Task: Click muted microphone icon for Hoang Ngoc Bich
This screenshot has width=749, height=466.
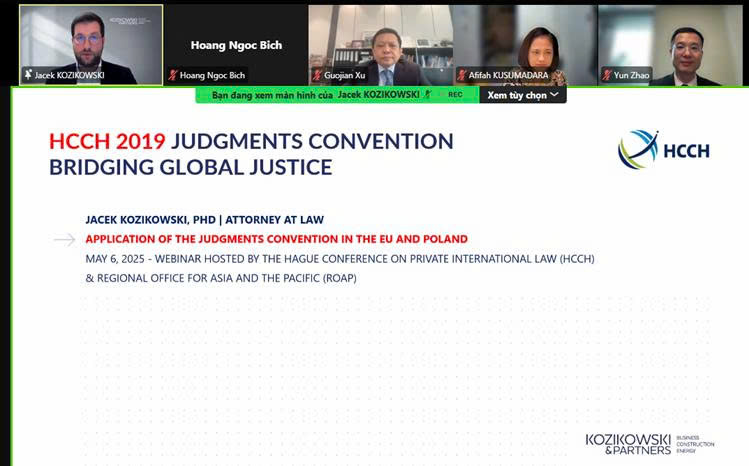Action: click(x=173, y=75)
